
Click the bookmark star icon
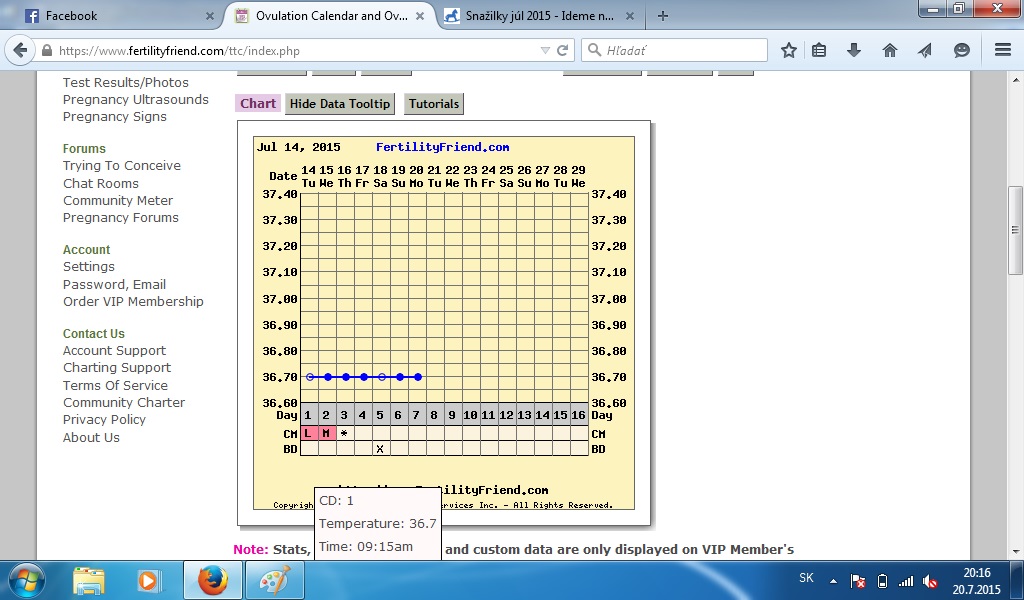(789, 50)
